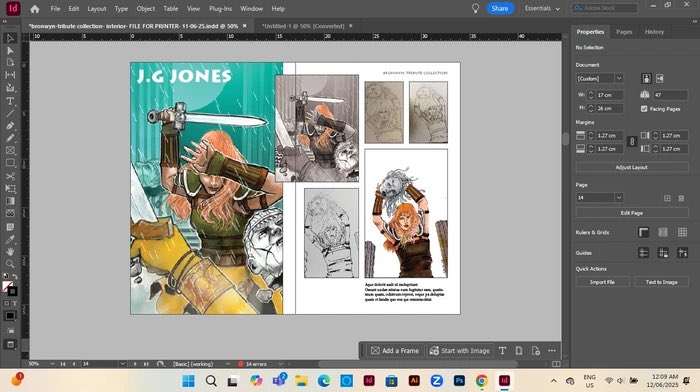Select the Zoom tool

click(10, 264)
